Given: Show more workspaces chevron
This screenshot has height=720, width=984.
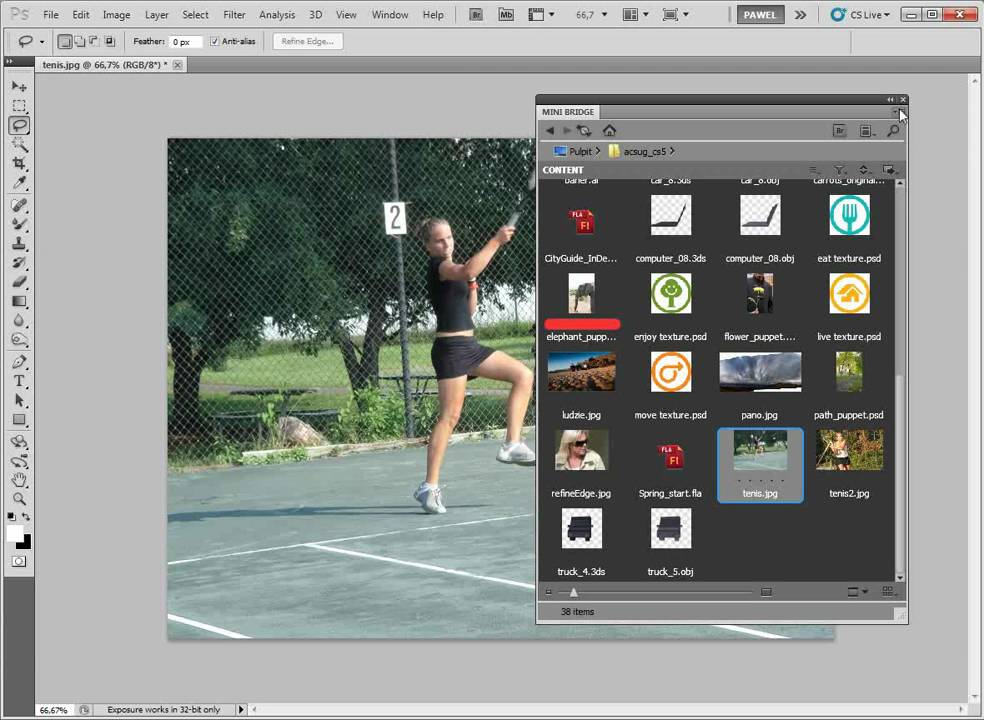Looking at the screenshot, I should 800,14.
